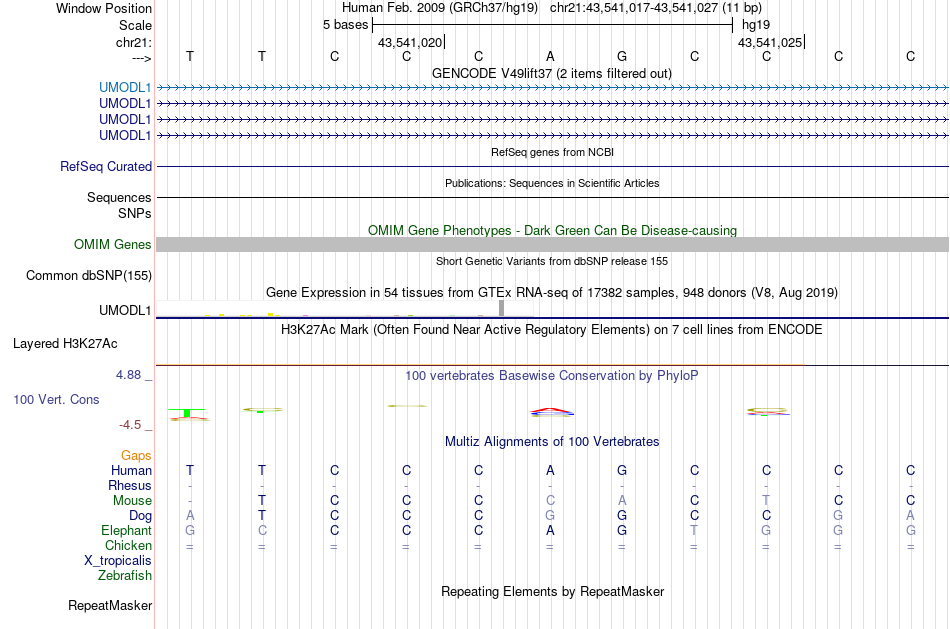Click the OMIM Gene Phenotypes track title
The image size is (950, 629).
pos(553,230)
